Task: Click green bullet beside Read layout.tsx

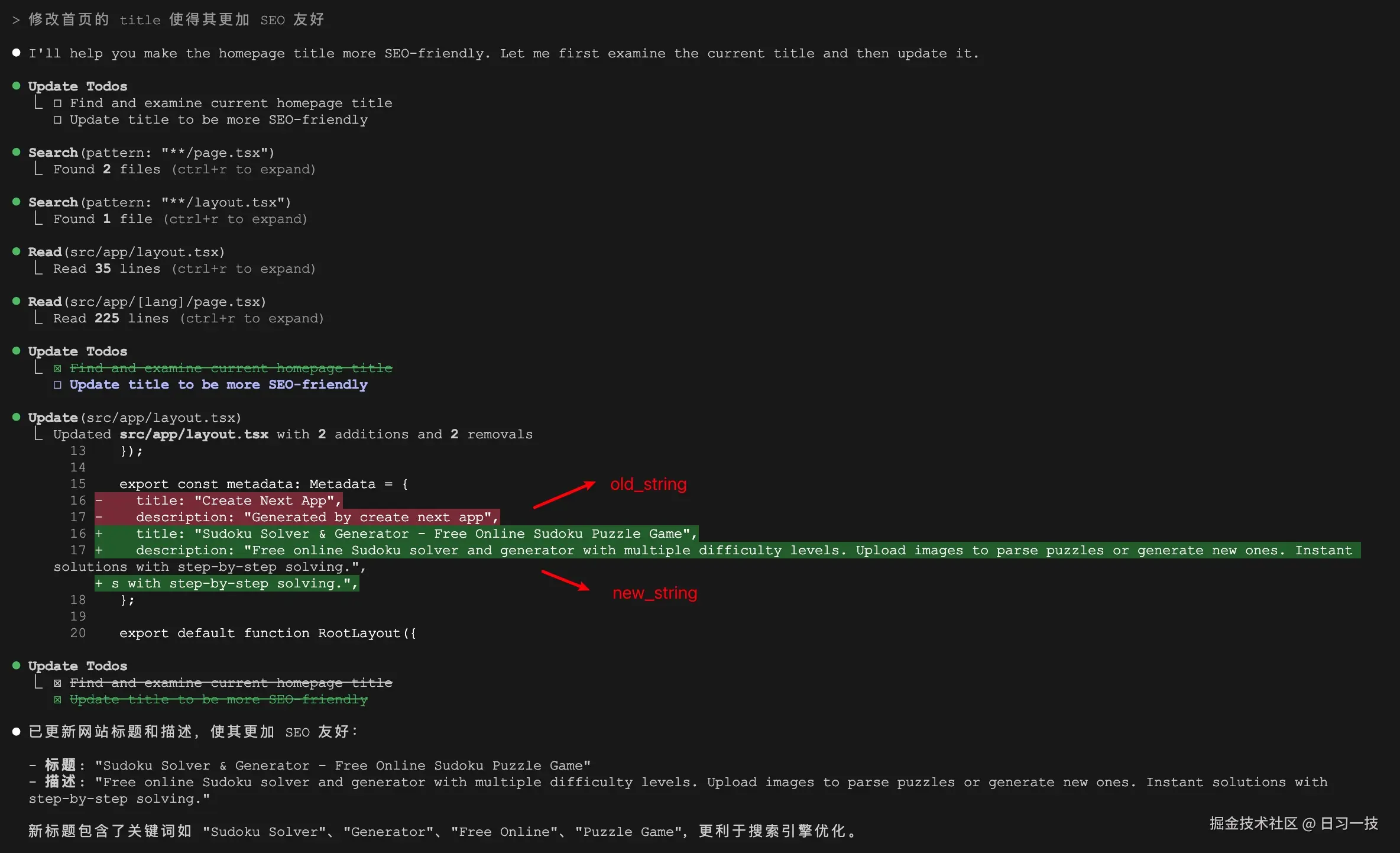Action: (x=17, y=251)
